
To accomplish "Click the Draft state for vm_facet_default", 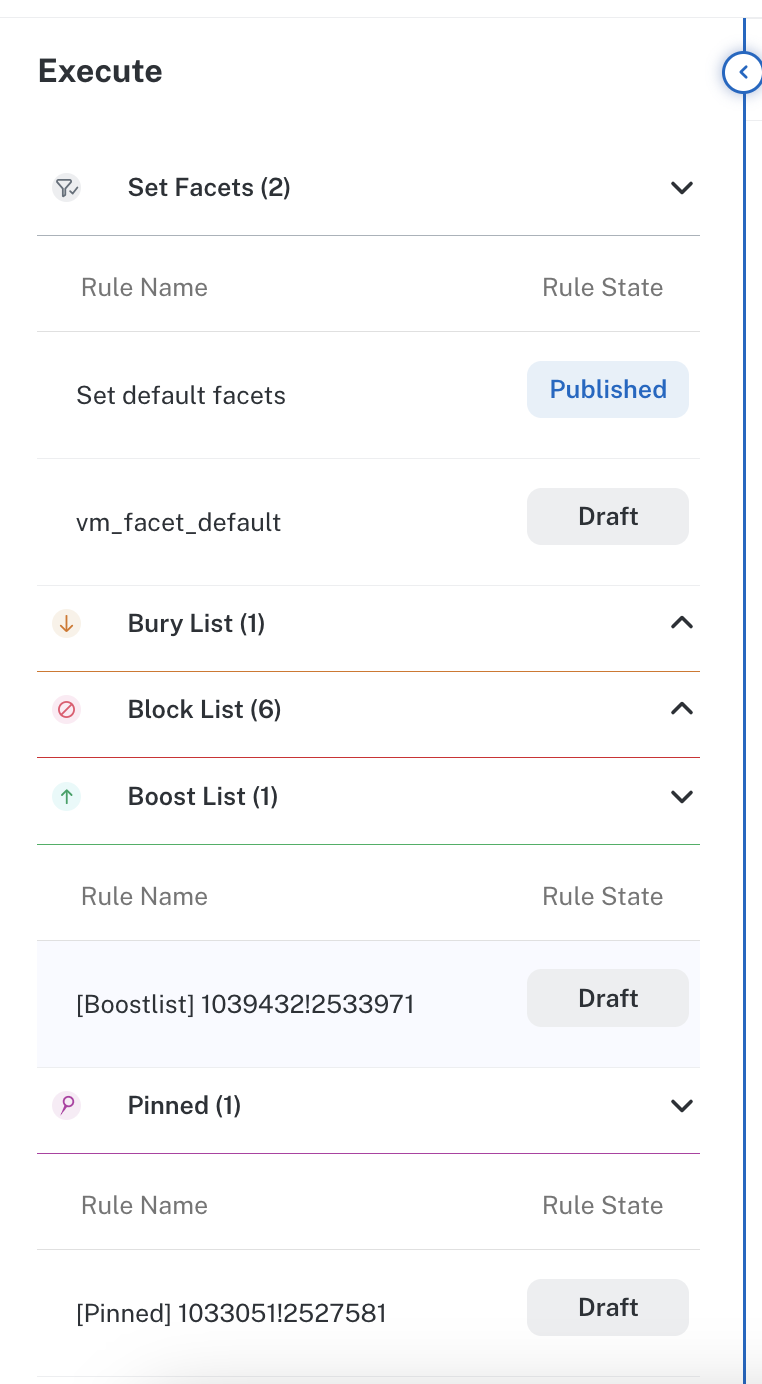I will (x=608, y=516).
